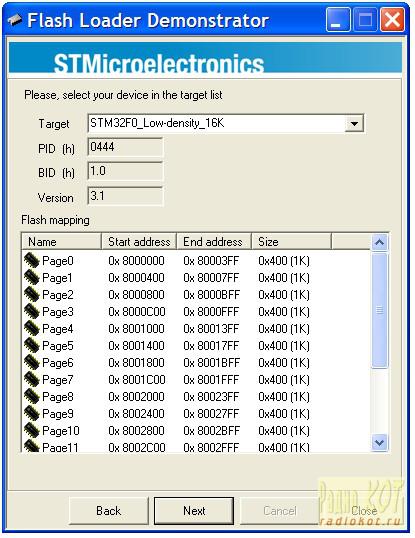Select the Page9 row name
415x538 pixels.
point(58,413)
